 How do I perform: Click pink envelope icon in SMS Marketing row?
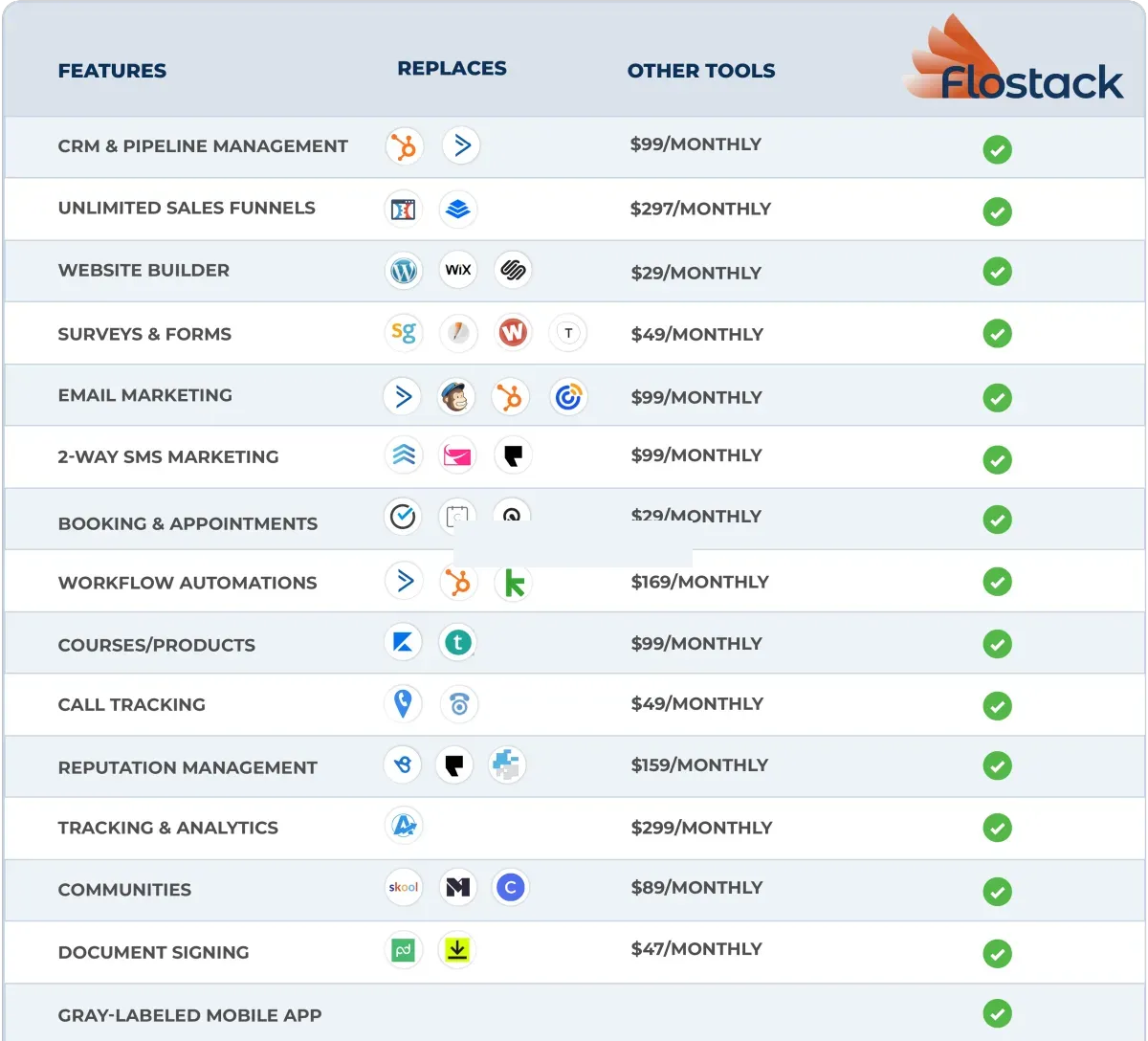pyautogui.click(x=457, y=455)
